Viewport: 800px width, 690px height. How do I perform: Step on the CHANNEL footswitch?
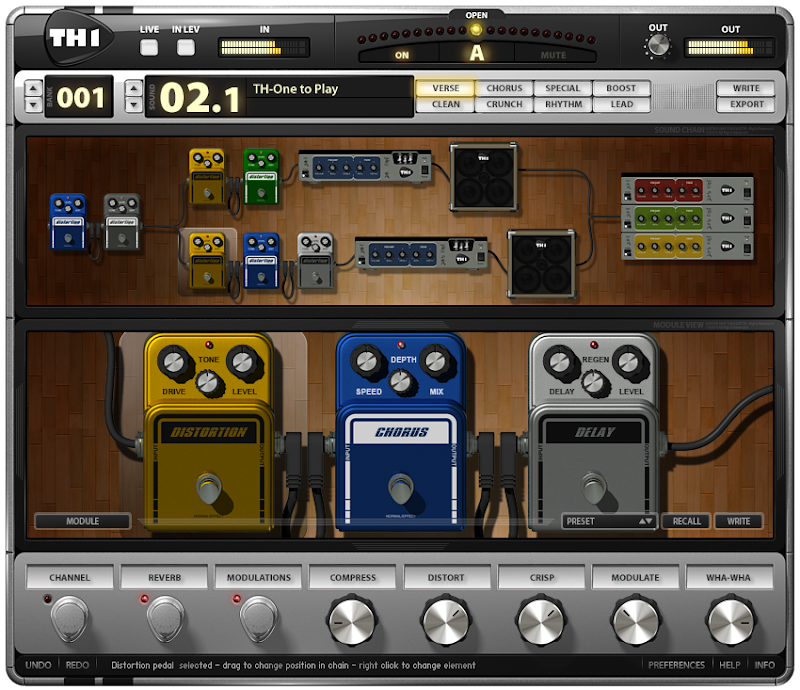click(x=69, y=620)
